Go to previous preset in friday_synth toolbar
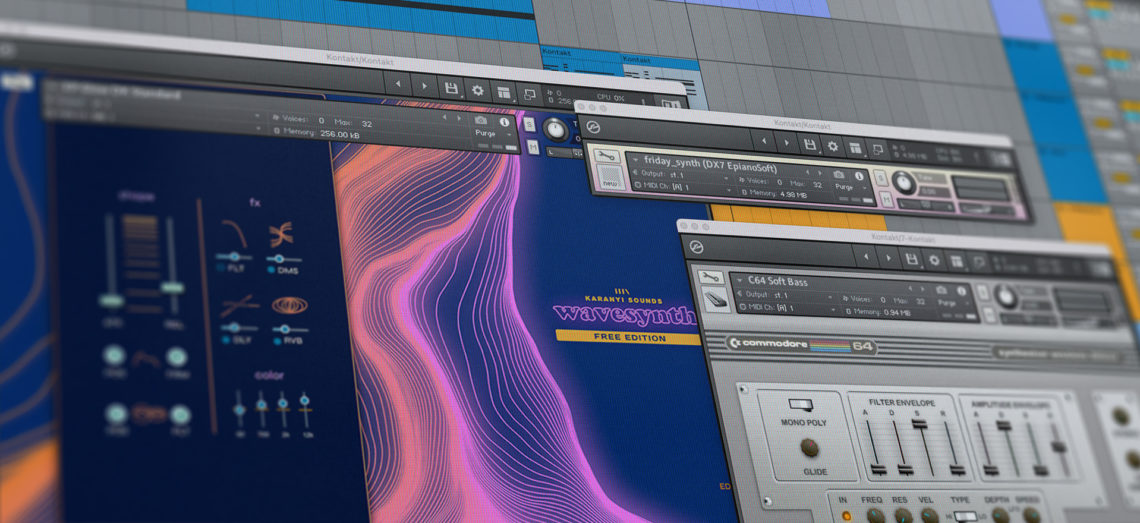 click(x=764, y=143)
